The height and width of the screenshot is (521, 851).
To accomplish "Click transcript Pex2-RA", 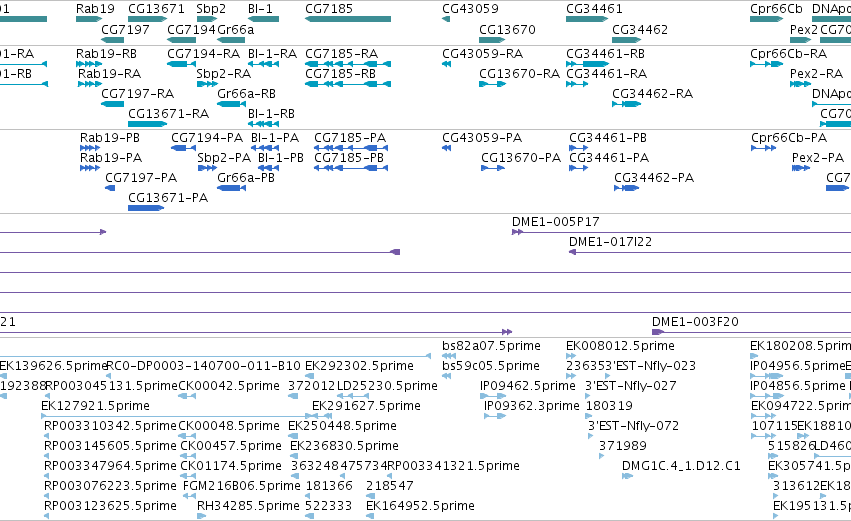I will 800,84.
